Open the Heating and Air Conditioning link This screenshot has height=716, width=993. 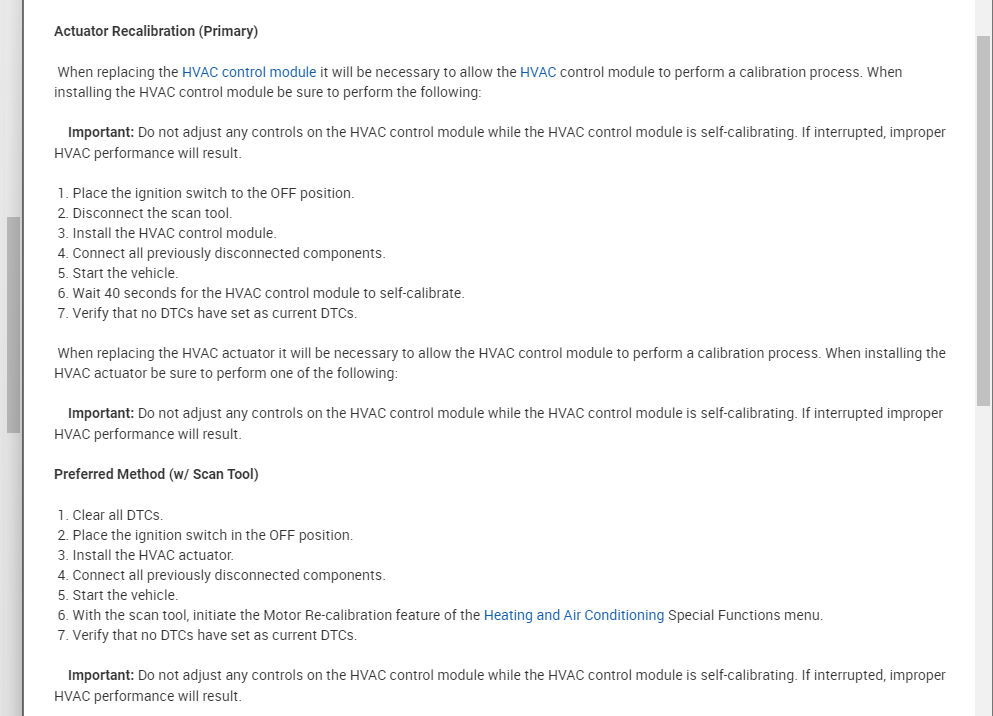coord(573,615)
